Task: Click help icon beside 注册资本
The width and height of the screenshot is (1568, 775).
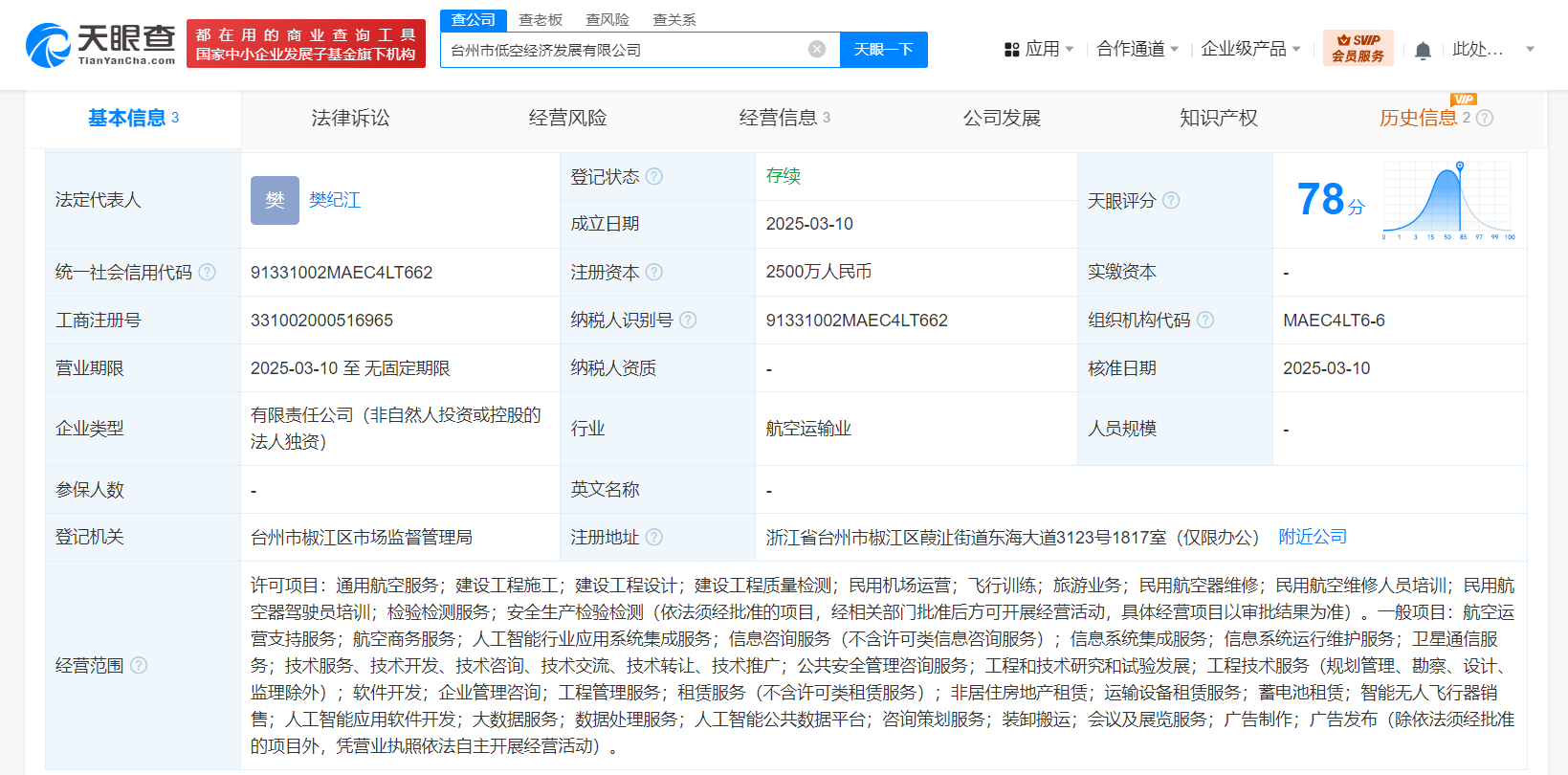Action: 654,273
